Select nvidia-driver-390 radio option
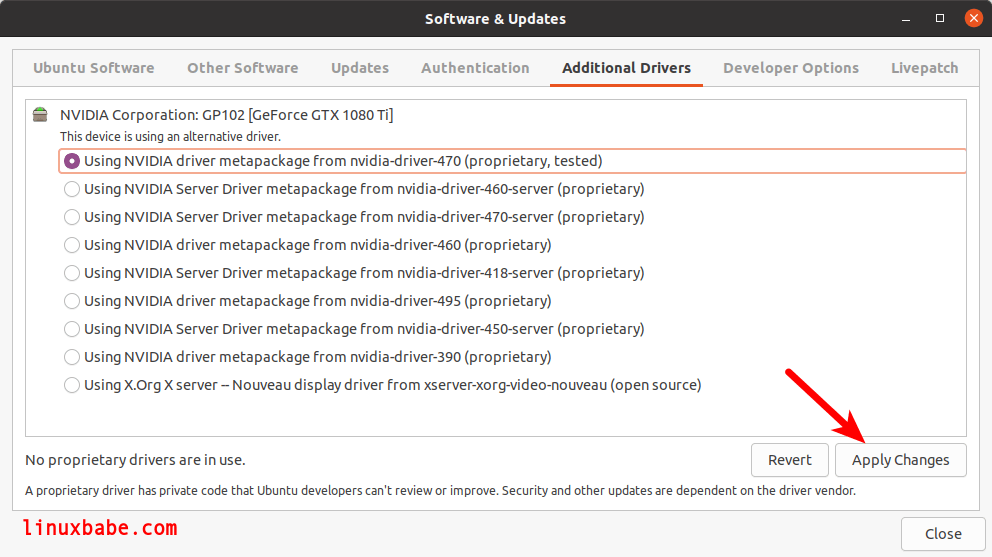Image resolution: width=992 pixels, height=557 pixels. coord(72,357)
